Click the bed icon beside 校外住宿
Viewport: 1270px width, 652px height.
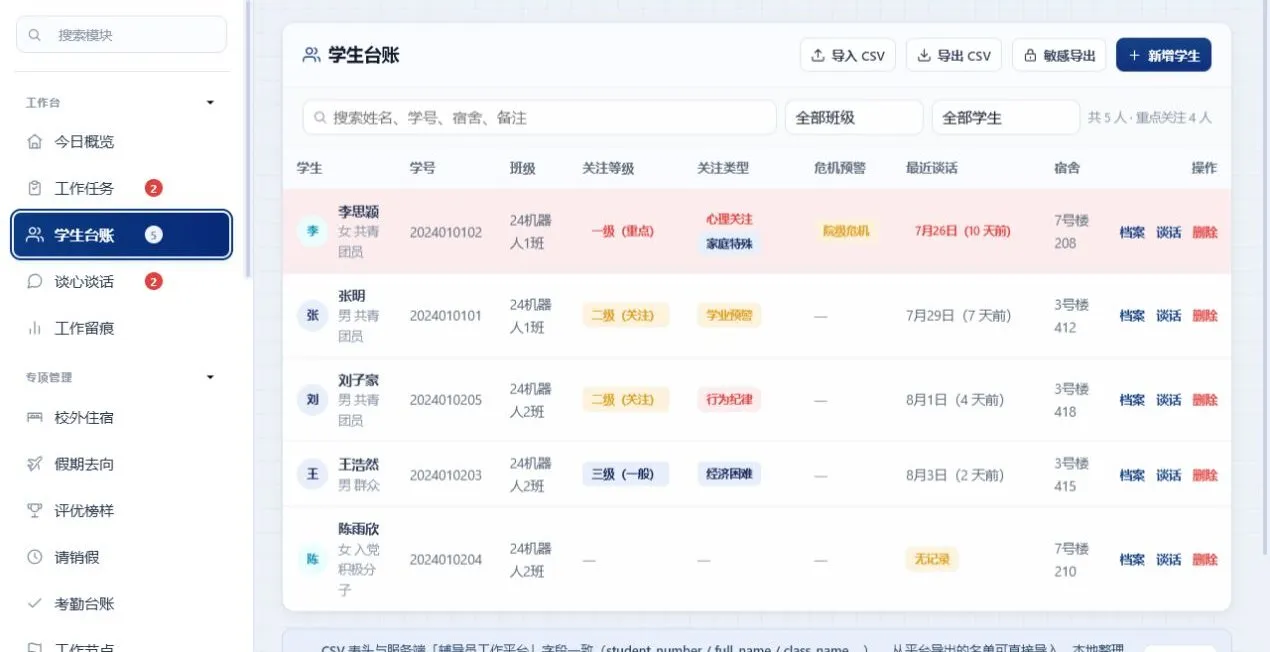(x=35, y=417)
